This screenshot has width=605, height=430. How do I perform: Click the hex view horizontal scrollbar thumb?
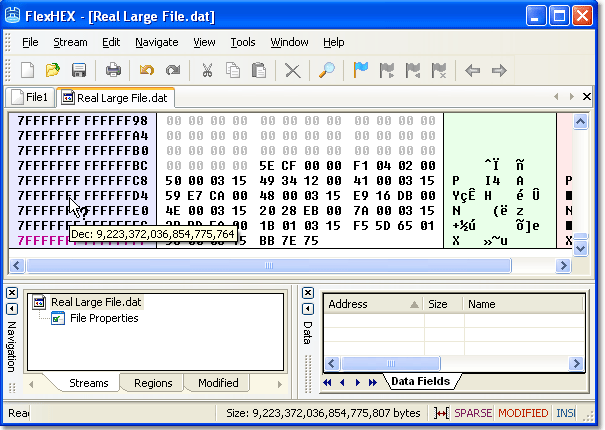pyautogui.click(x=269, y=266)
